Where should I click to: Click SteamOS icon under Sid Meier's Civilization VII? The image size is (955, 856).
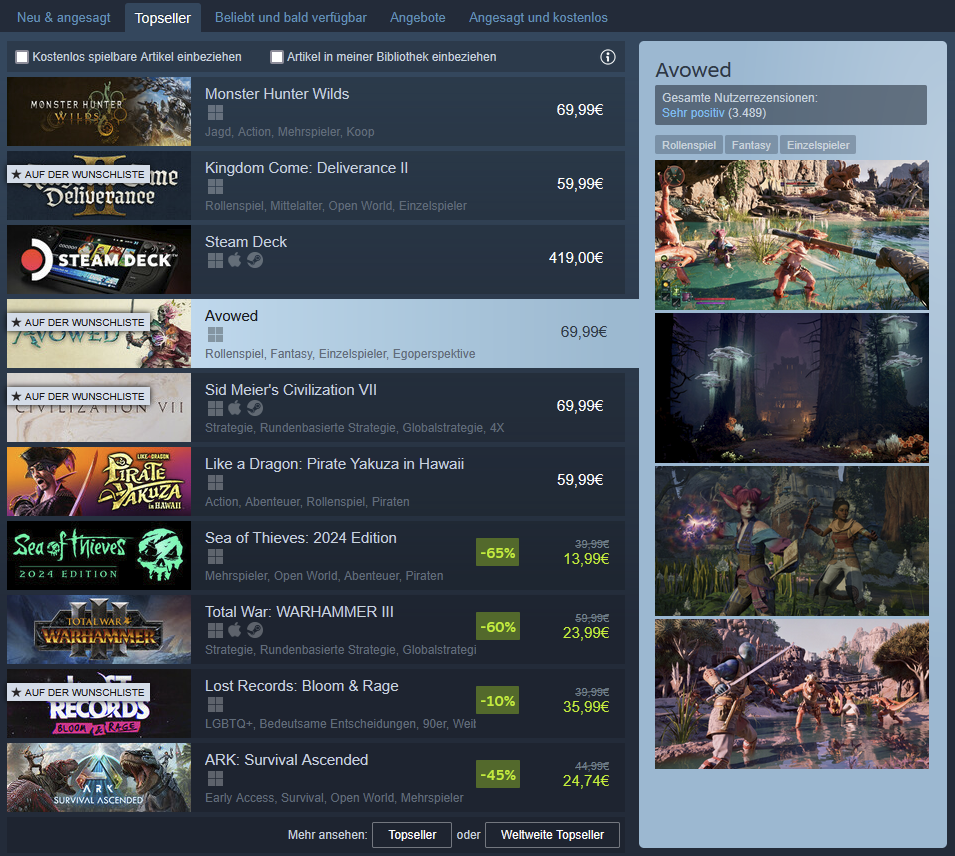[255, 408]
